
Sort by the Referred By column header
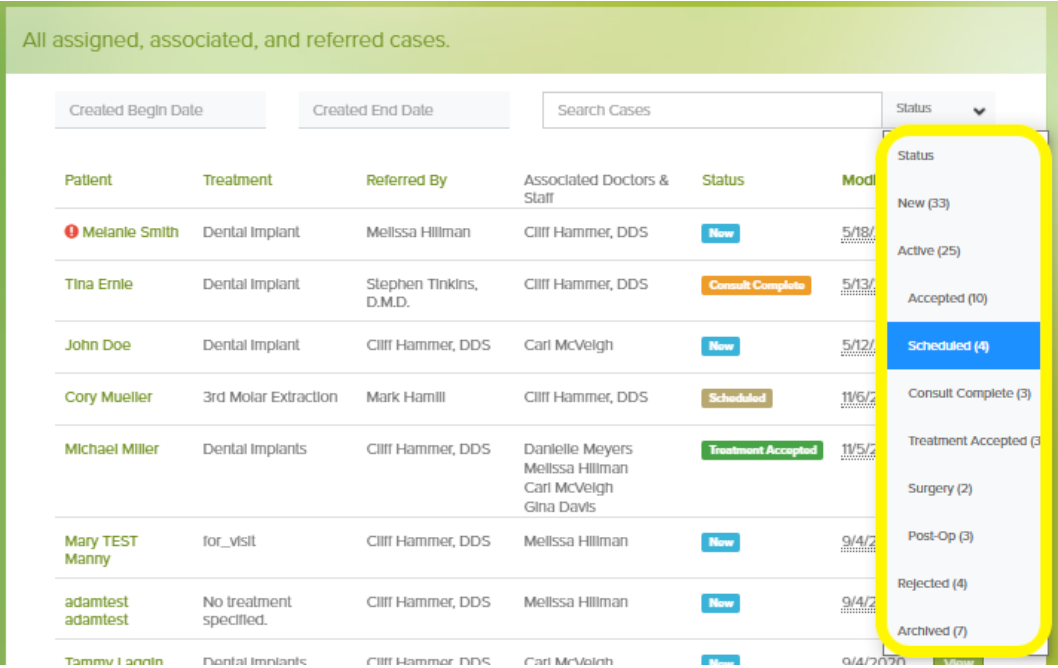(406, 180)
